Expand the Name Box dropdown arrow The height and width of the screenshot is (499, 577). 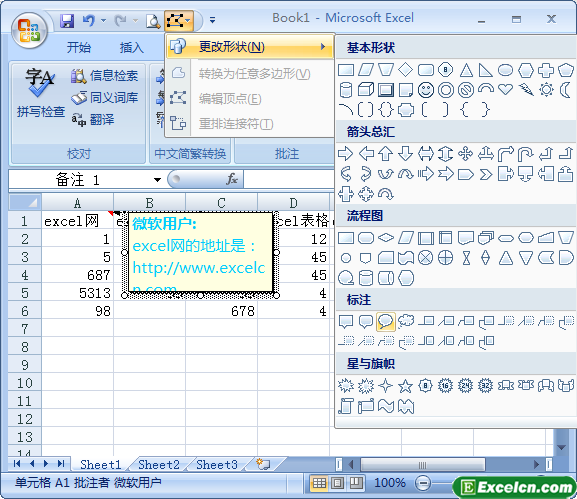(x=157, y=180)
